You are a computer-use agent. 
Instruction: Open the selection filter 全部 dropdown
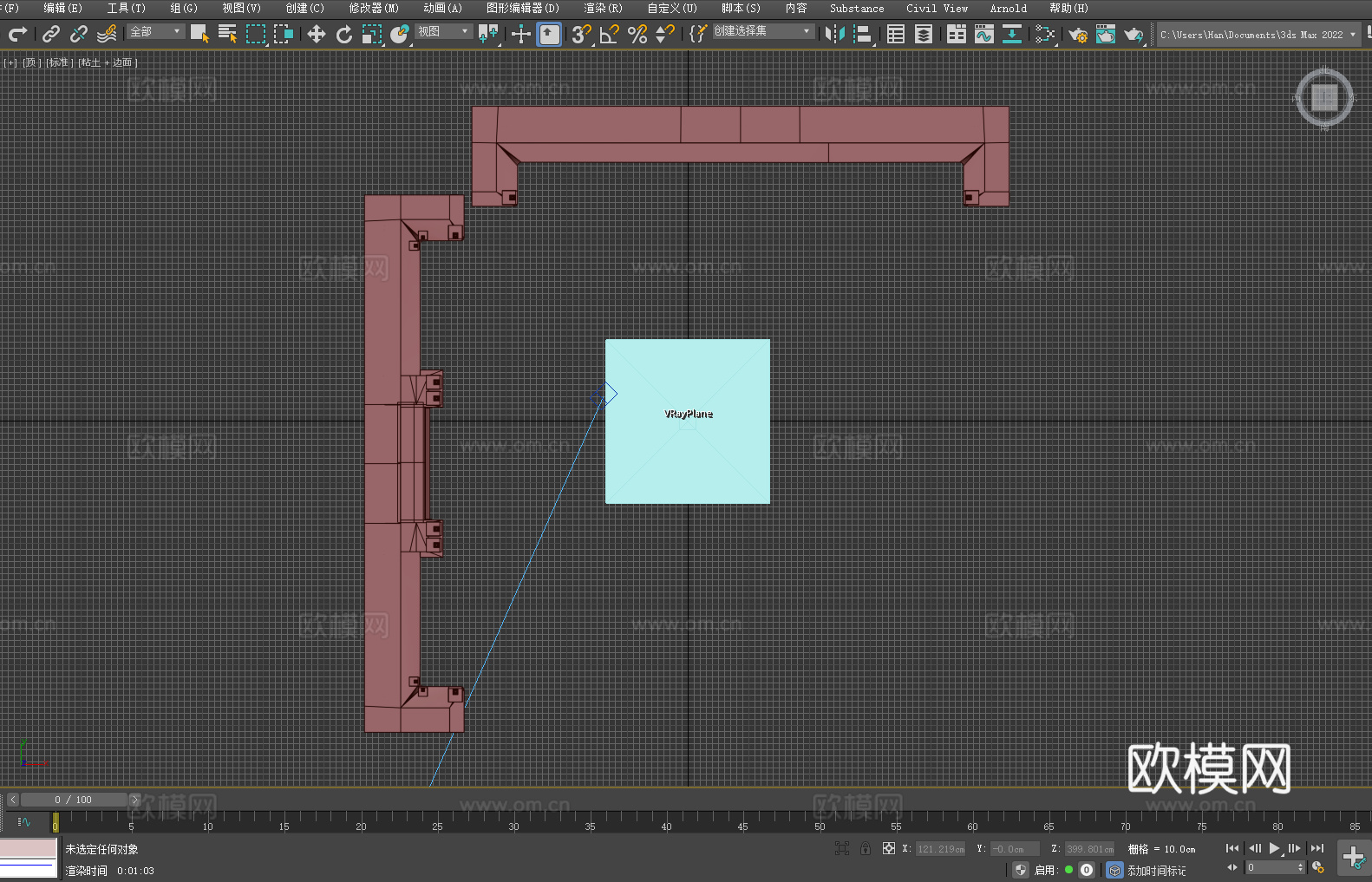[x=156, y=31]
